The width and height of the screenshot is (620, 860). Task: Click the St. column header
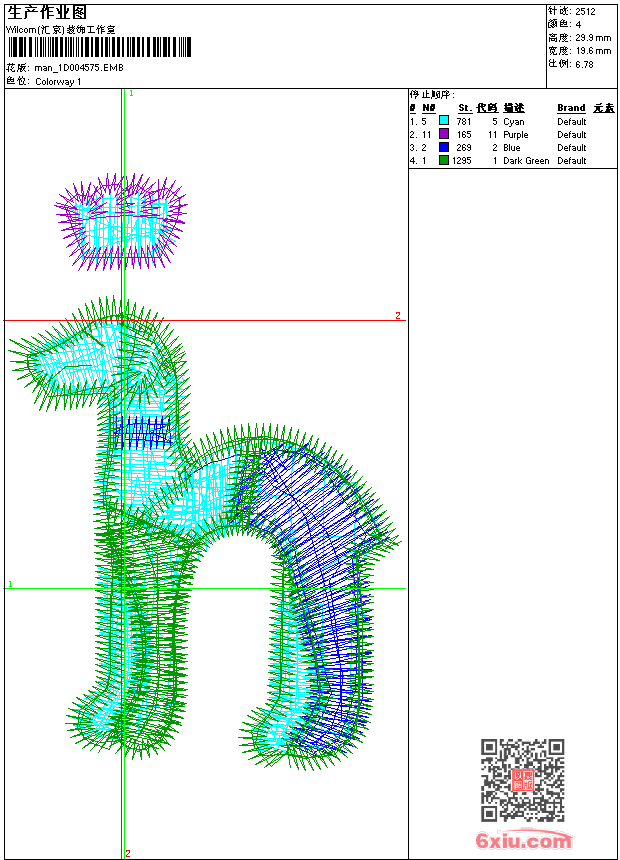coord(465,108)
